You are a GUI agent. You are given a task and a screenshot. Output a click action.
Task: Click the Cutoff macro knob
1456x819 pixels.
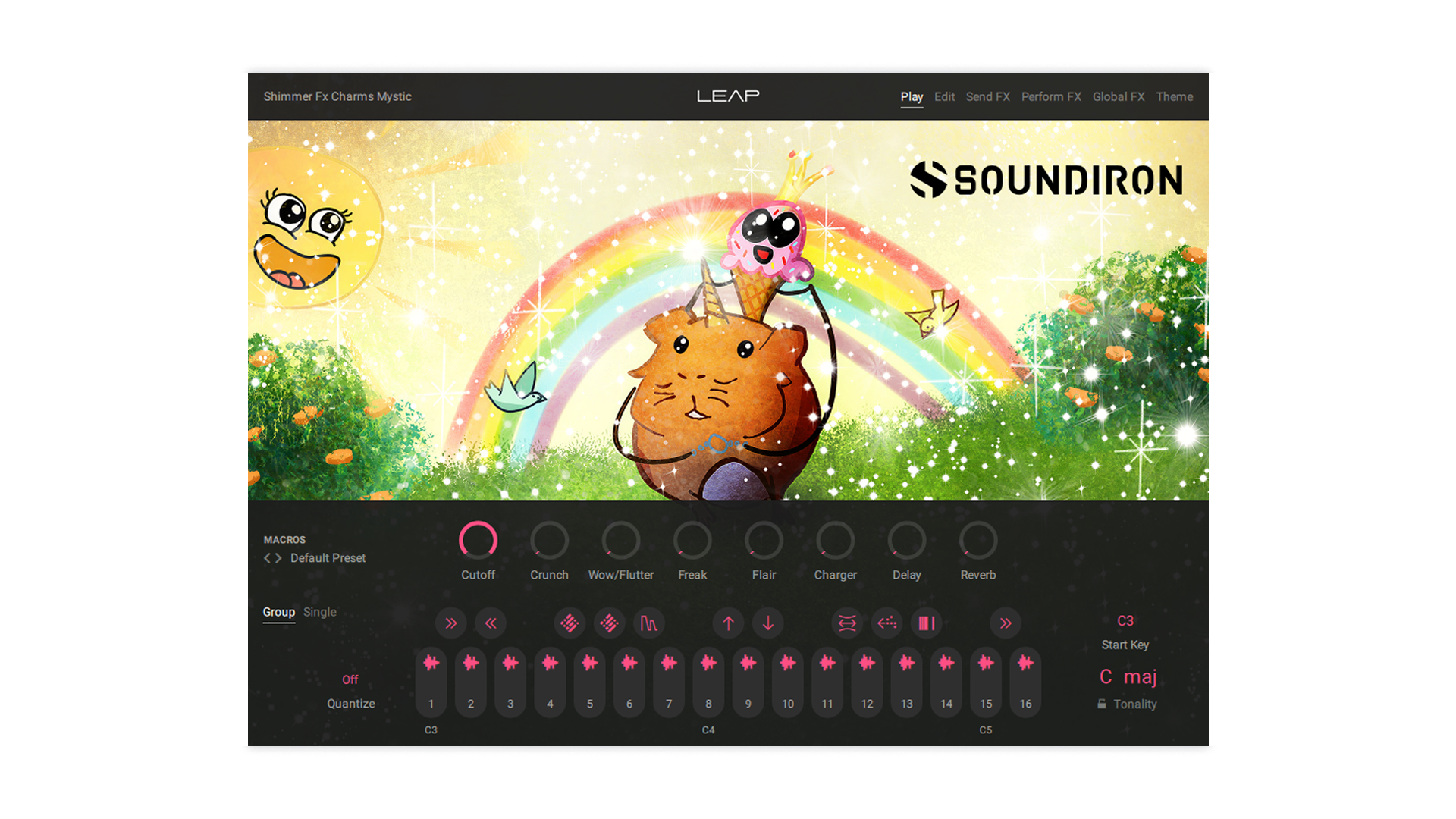pyautogui.click(x=478, y=541)
